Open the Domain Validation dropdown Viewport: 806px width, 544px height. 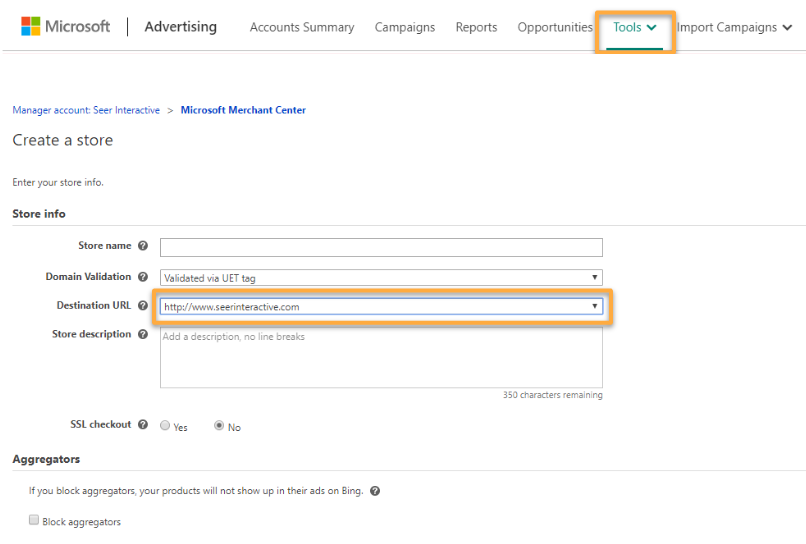coord(381,277)
